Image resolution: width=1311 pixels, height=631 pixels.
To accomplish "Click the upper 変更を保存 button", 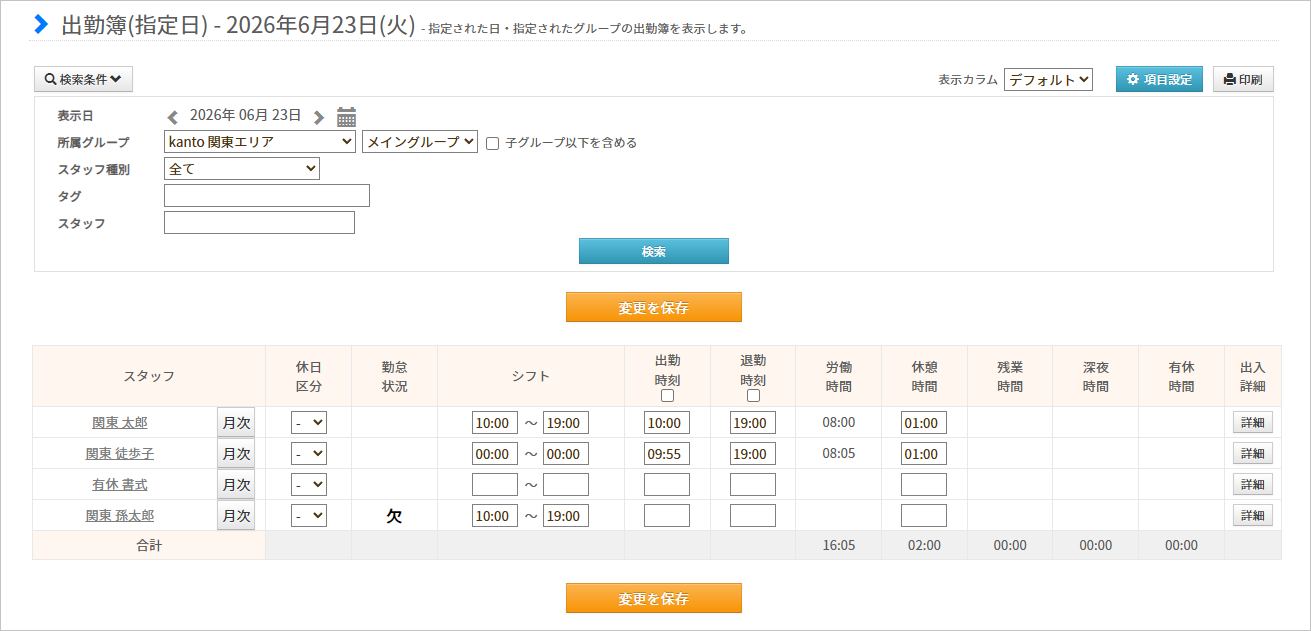I will pos(654,307).
